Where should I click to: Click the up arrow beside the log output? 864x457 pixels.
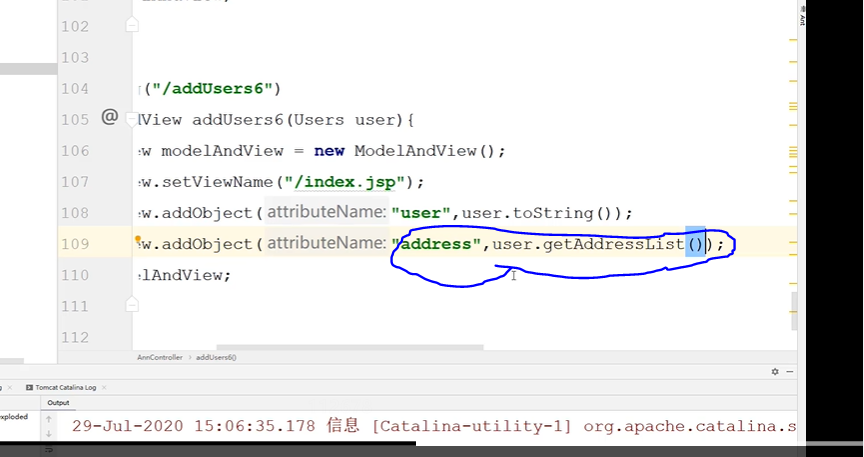pos(48,420)
